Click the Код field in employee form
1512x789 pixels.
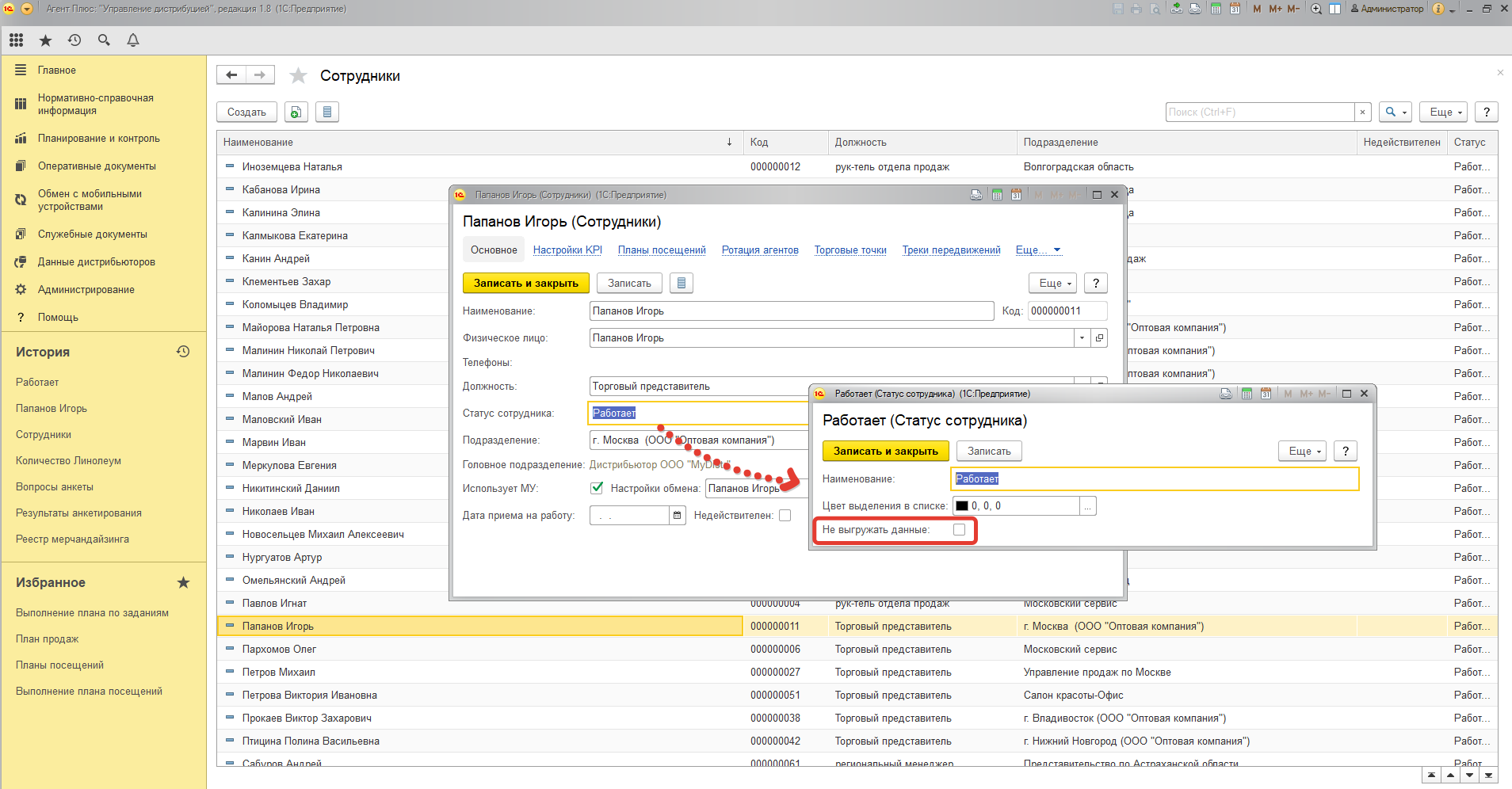pos(1067,311)
